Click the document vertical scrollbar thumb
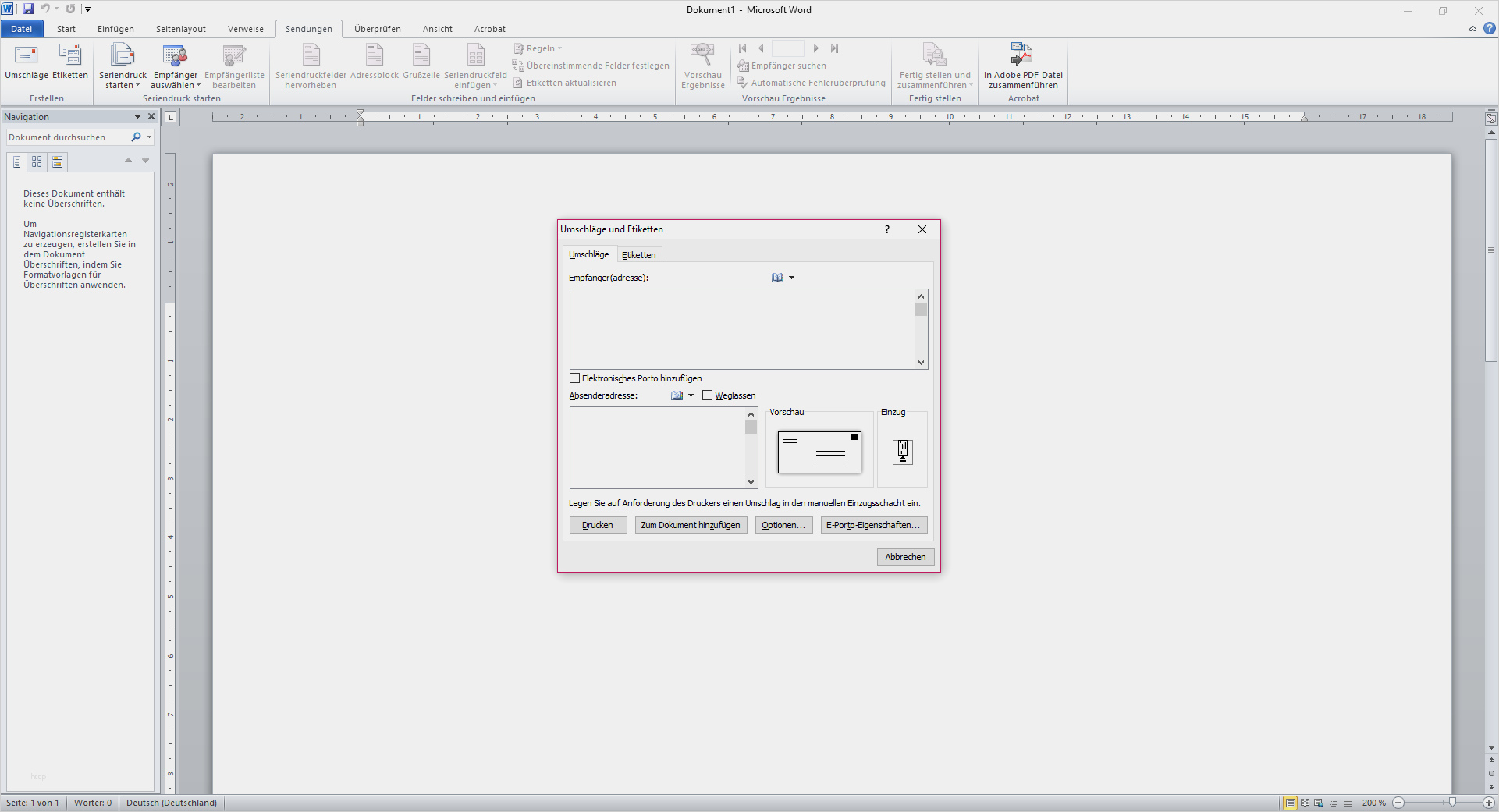This screenshot has height=812, width=1499. click(1491, 250)
